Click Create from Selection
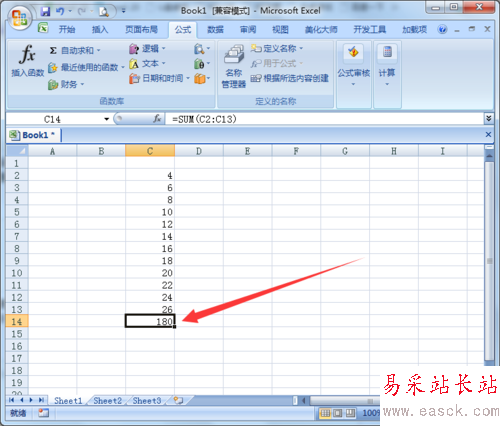Image resolution: width=500 pixels, height=426 pixels. click(x=290, y=78)
